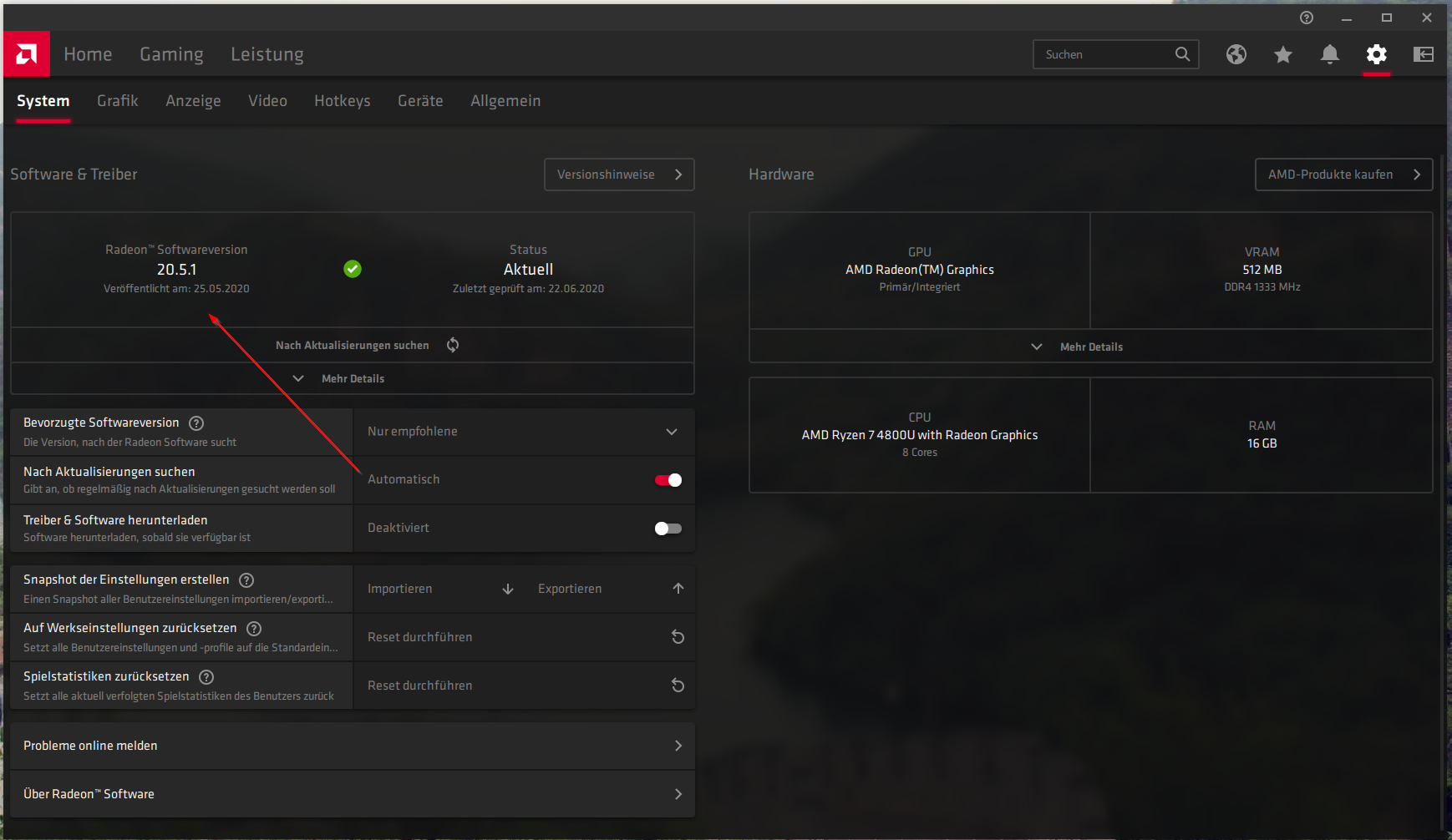Open settings gear icon
This screenshot has width=1452, height=840.
point(1377,54)
